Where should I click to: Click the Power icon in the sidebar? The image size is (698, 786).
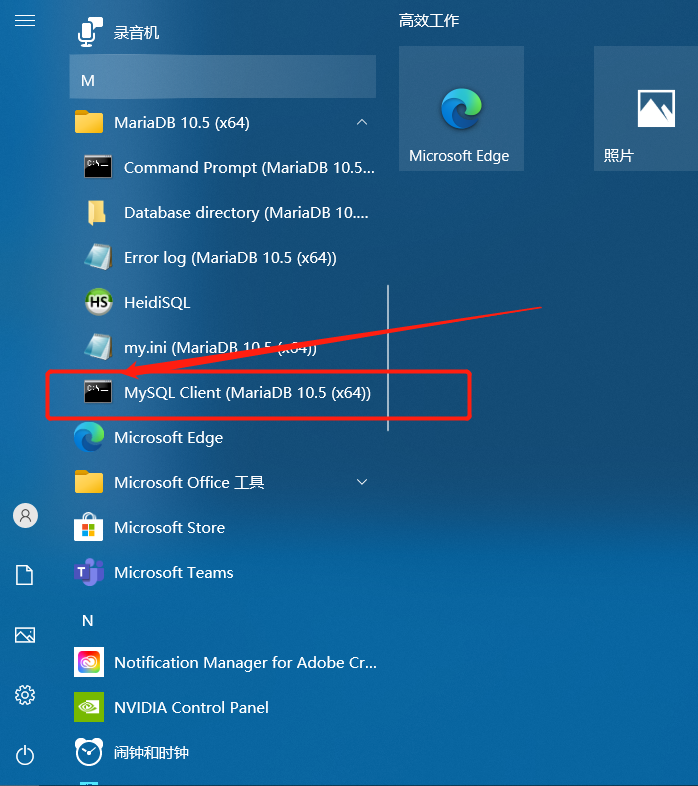click(x=25, y=755)
